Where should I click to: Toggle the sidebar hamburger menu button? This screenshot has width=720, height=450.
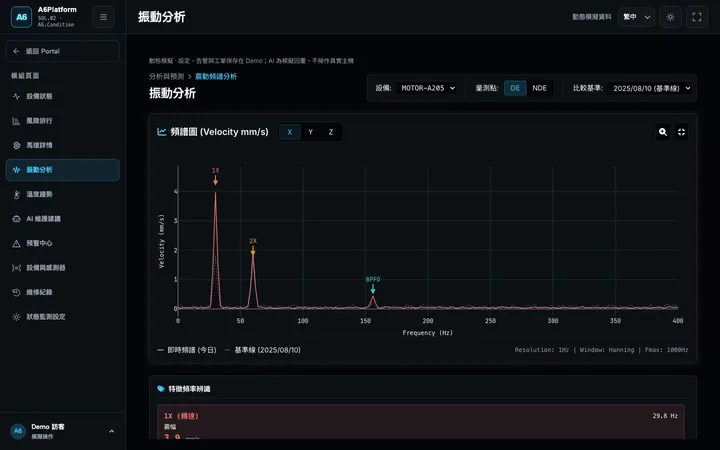103,17
